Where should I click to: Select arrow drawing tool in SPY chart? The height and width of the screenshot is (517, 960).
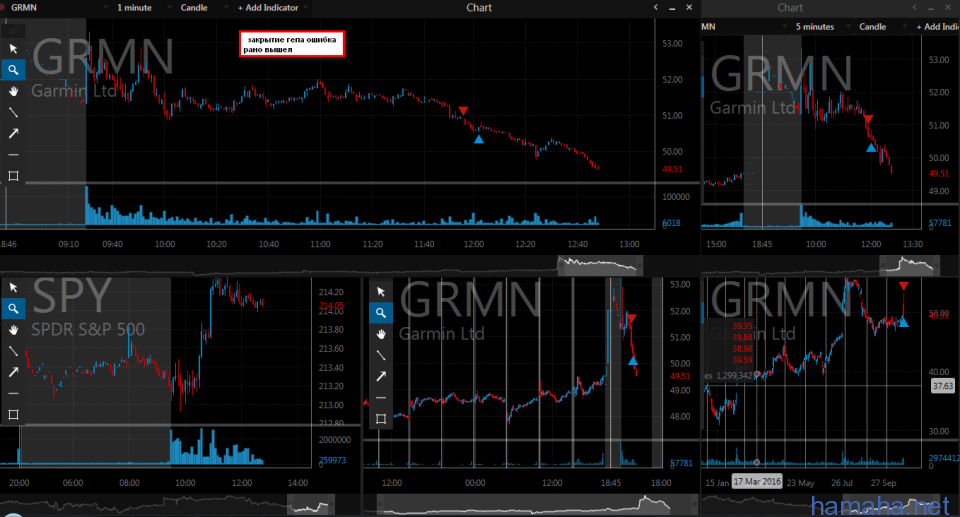pyautogui.click(x=13, y=372)
